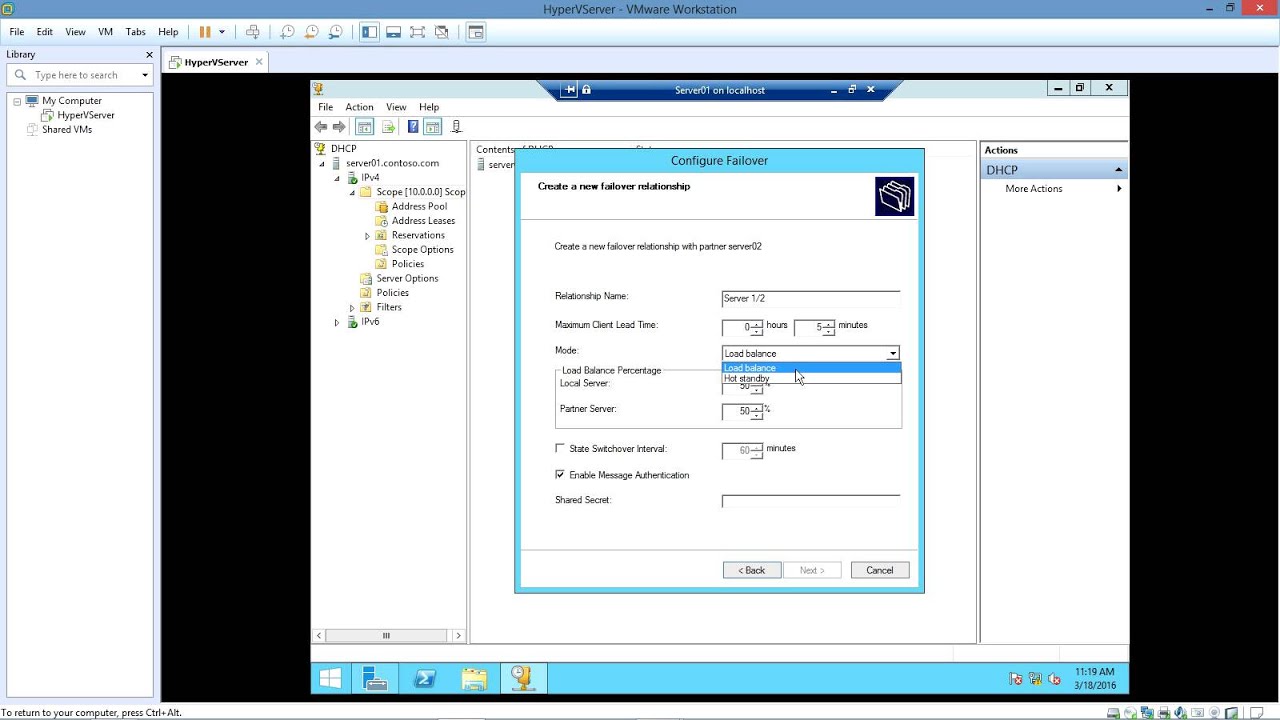Expand the Reservations tree node
Image resolution: width=1280 pixels, height=720 pixels.
tap(367, 236)
